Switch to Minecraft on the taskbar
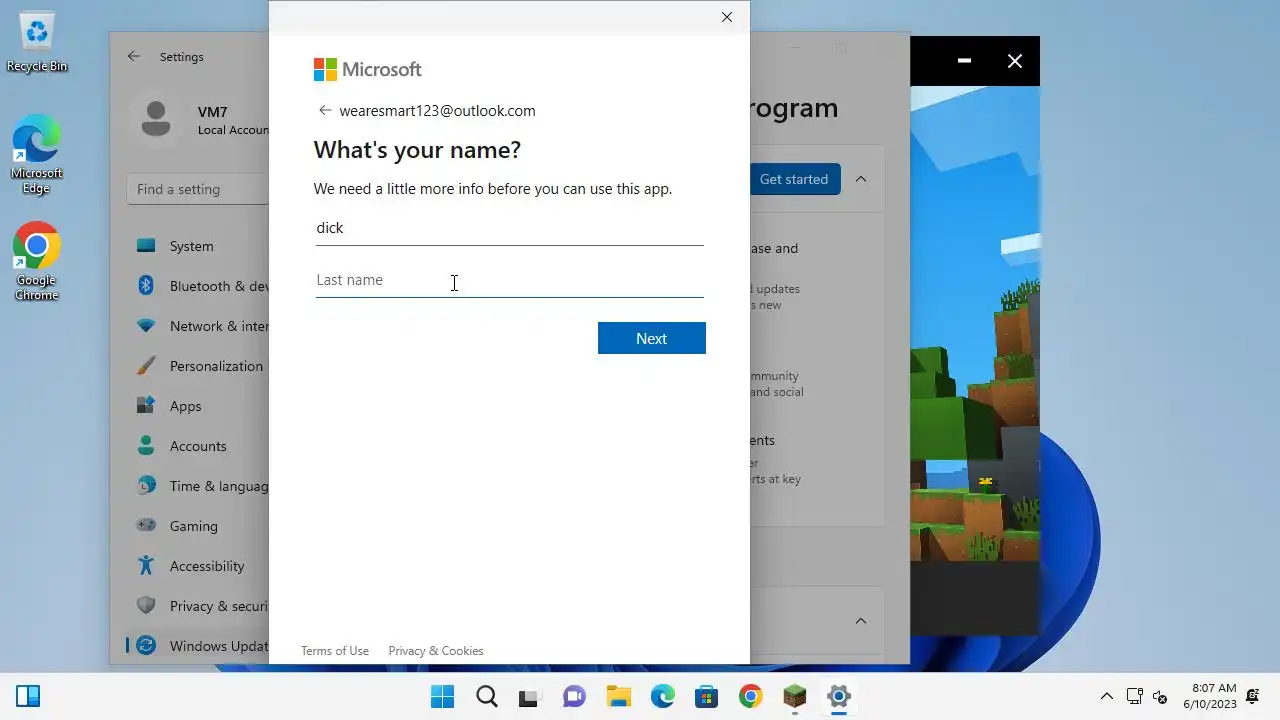Screen dimensions: 1280x720 pyautogui.click(x=794, y=696)
